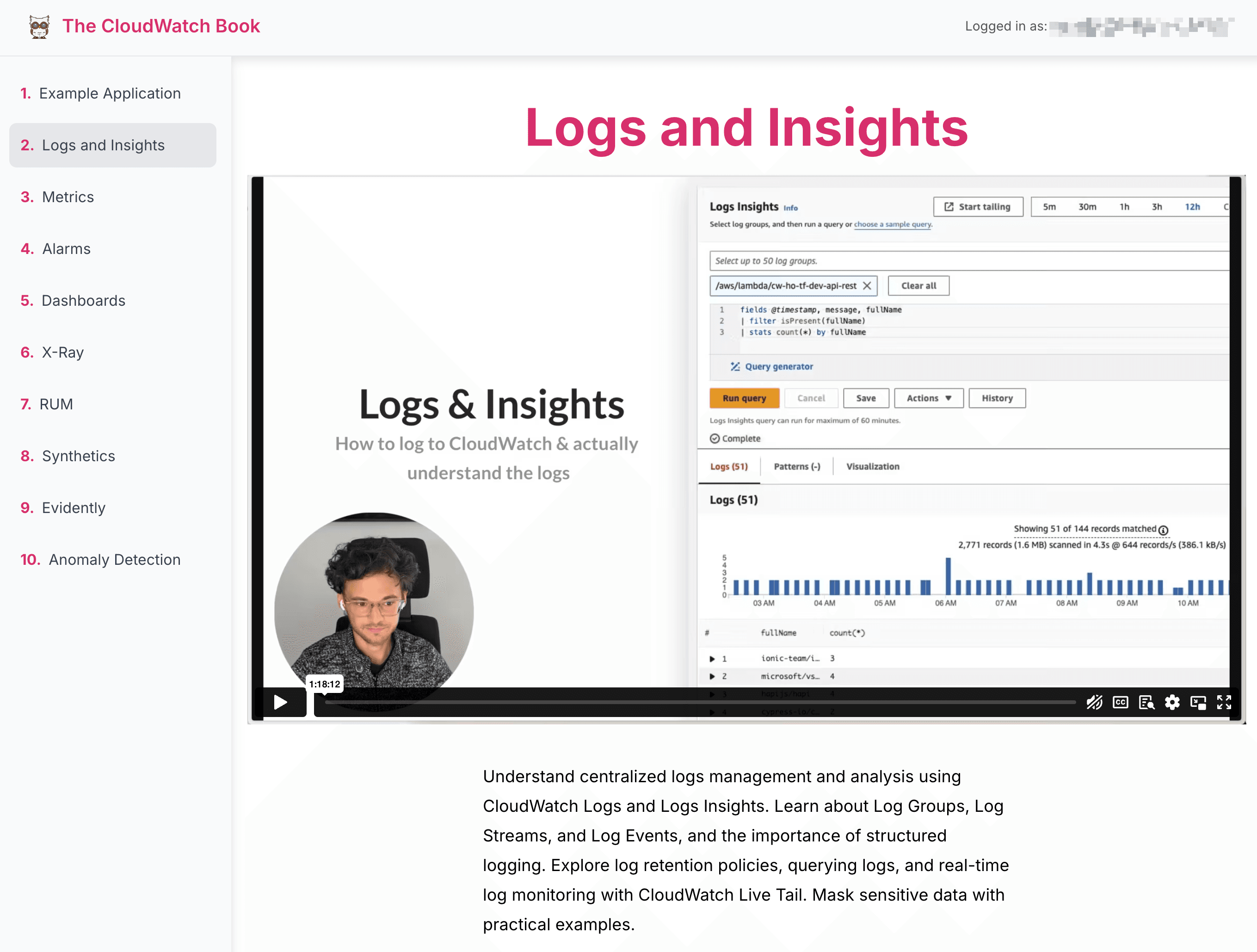The image size is (1257, 952).
Task: Open the Example Application chapter
Action: (112, 93)
